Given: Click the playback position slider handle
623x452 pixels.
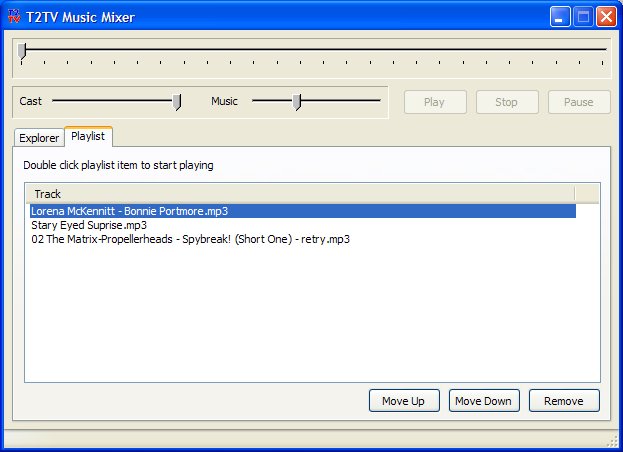Looking at the screenshot, I should click(x=22, y=51).
